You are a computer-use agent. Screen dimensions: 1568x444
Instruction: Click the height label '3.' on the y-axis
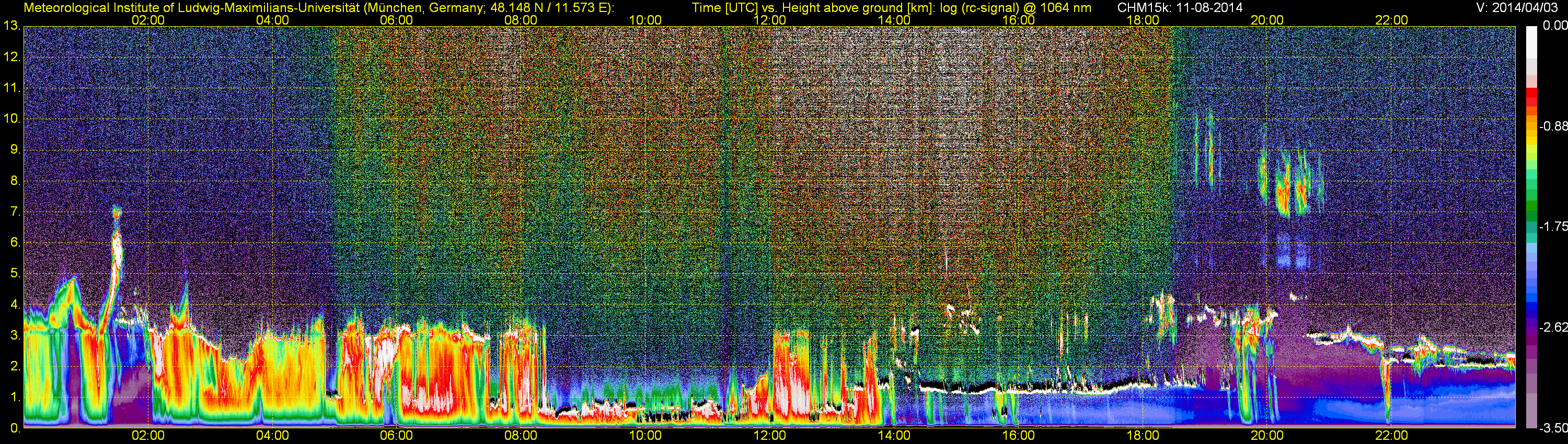[x=15, y=335]
